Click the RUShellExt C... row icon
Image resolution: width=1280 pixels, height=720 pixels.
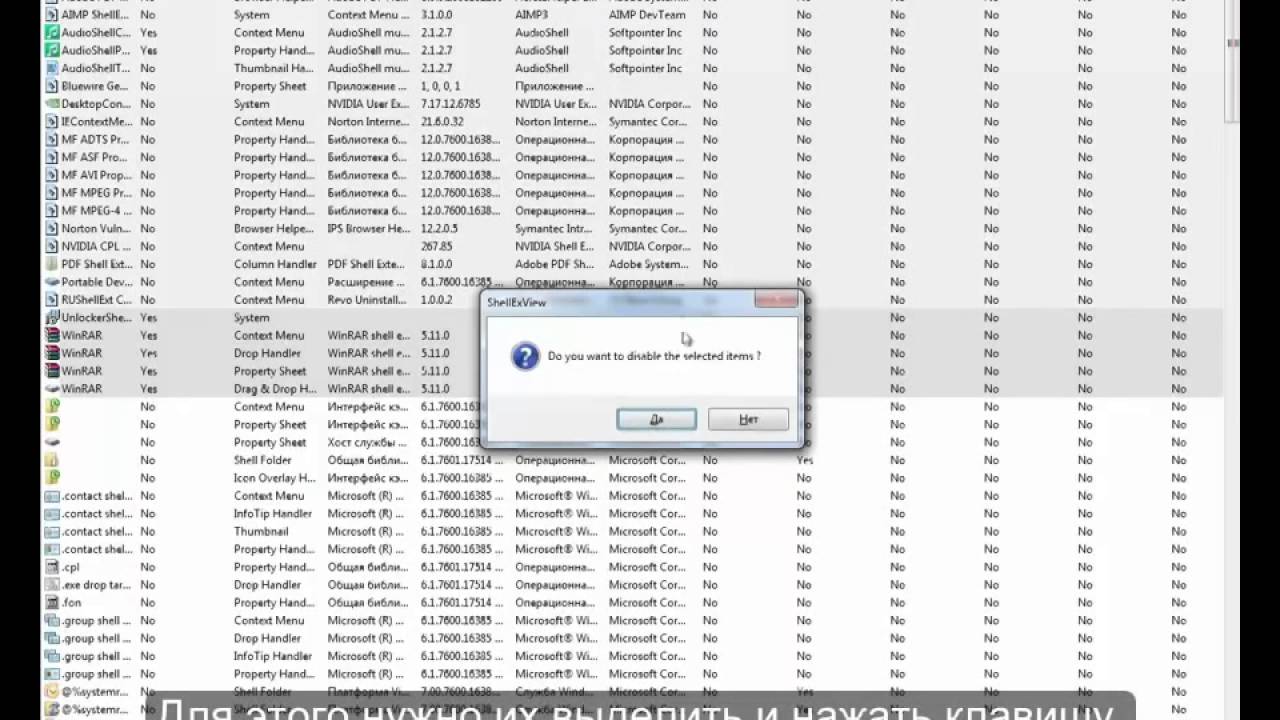pyautogui.click(x=52, y=300)
